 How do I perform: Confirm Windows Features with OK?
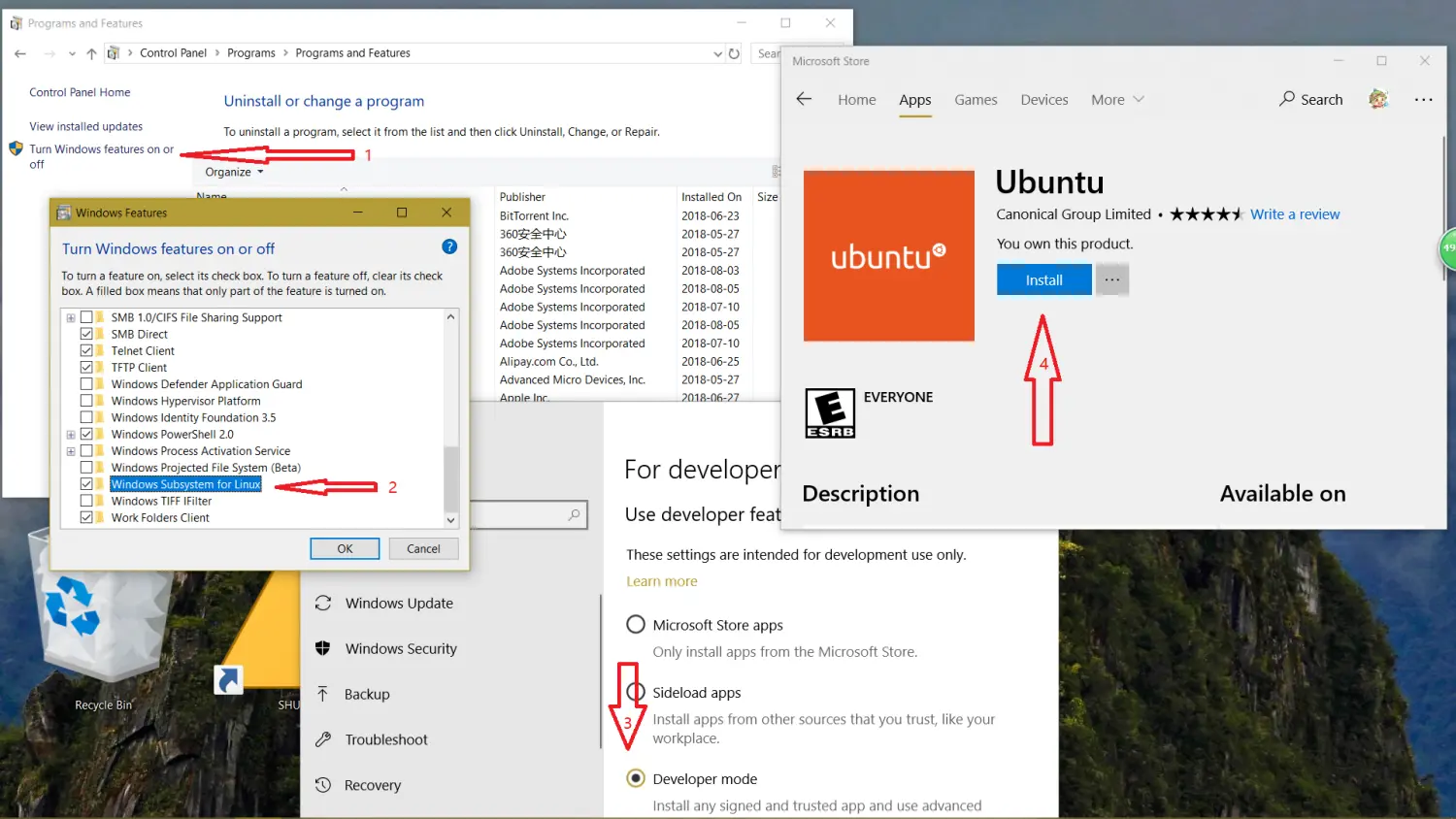click(345, 548)
